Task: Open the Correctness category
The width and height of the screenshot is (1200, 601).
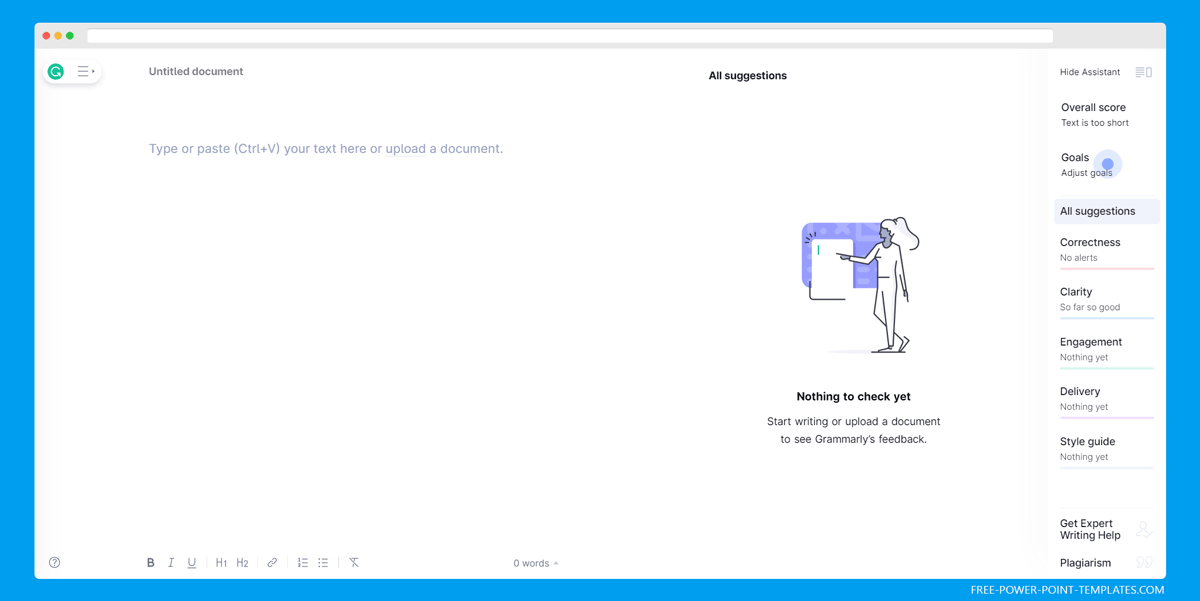Action: click(x=1107, y=250)
